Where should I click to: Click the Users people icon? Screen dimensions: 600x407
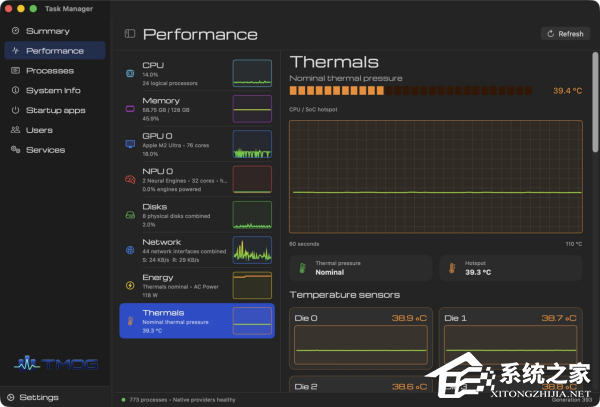15,130
